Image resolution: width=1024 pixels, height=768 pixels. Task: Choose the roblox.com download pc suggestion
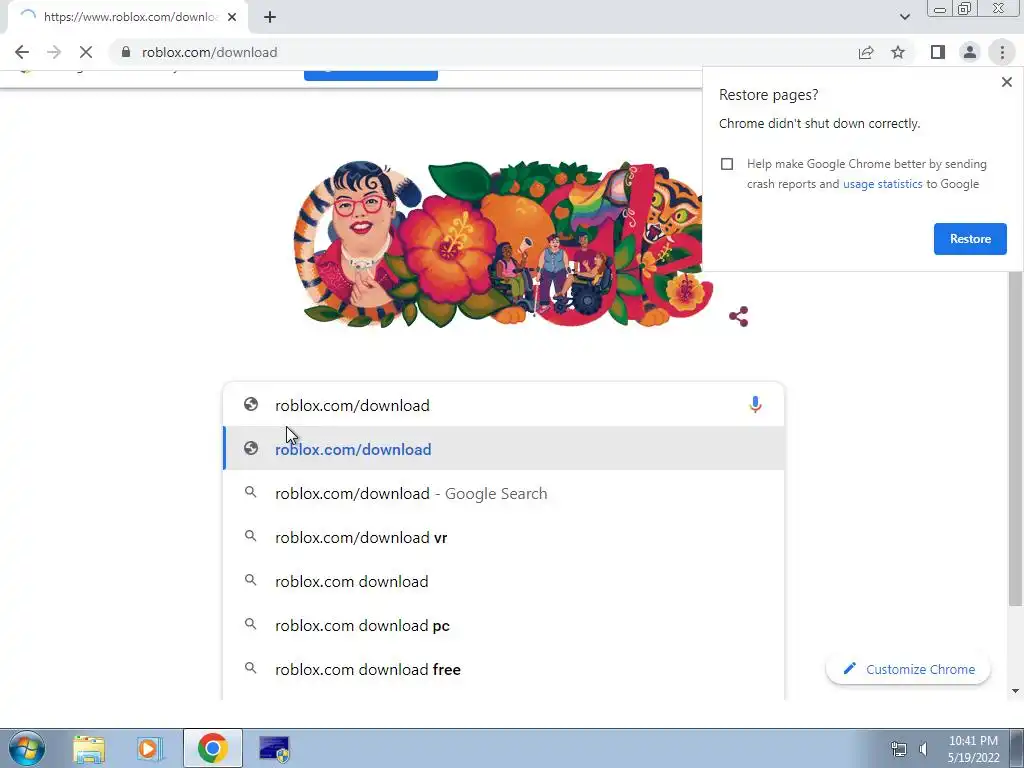503,626
